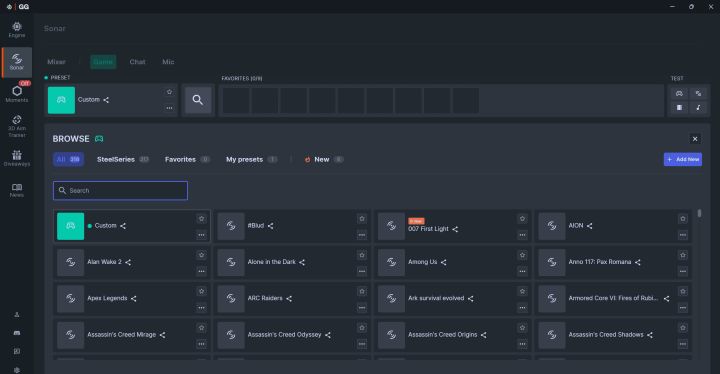This screenshot has width=720, height=374.
Task: Open the settings gear in sidebar bottom
Action: coord(17,370)
